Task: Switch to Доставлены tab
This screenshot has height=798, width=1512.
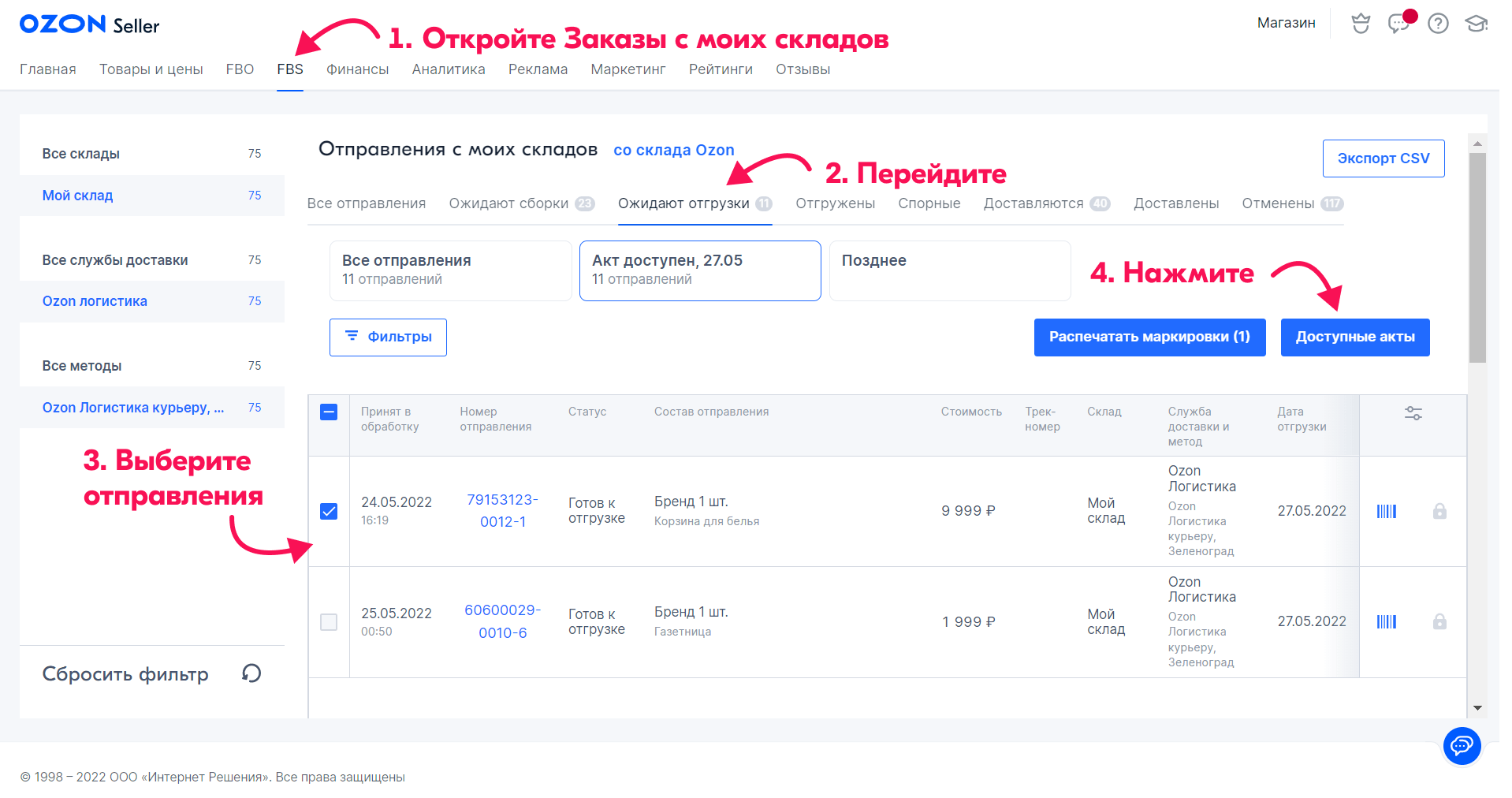Action: point(1176,203)
